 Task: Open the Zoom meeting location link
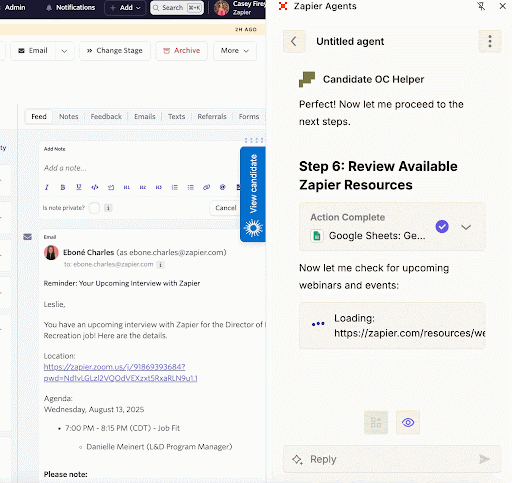pyautogui.click(x=121, y=372)
